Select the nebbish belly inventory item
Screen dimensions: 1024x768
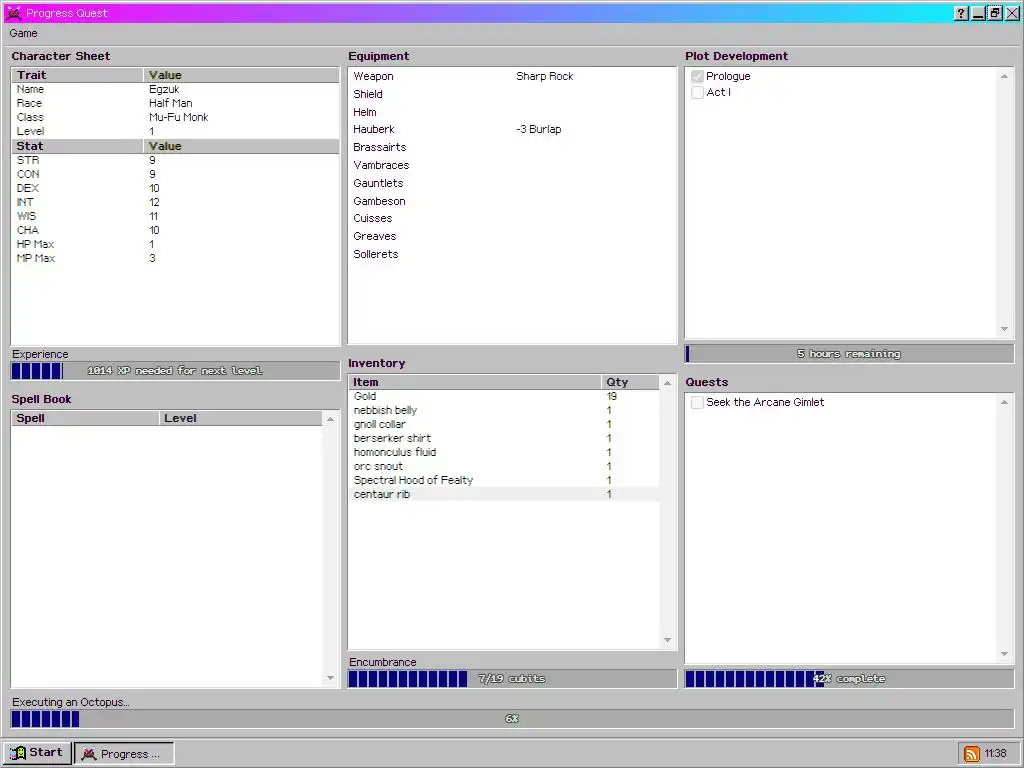(x=504, y=410)
